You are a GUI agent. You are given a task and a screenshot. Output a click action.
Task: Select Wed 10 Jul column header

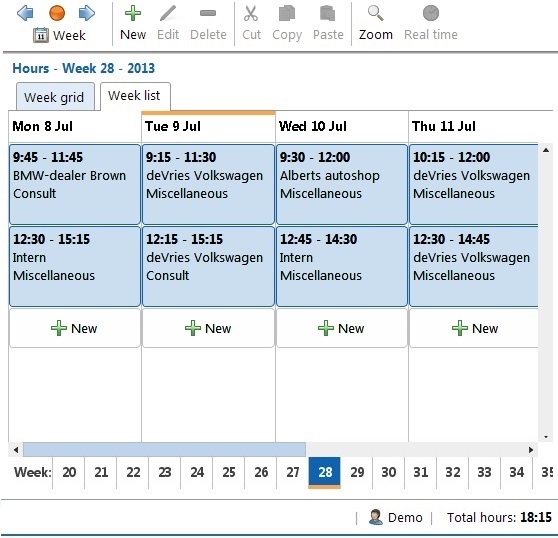click(x=342, y=126)
